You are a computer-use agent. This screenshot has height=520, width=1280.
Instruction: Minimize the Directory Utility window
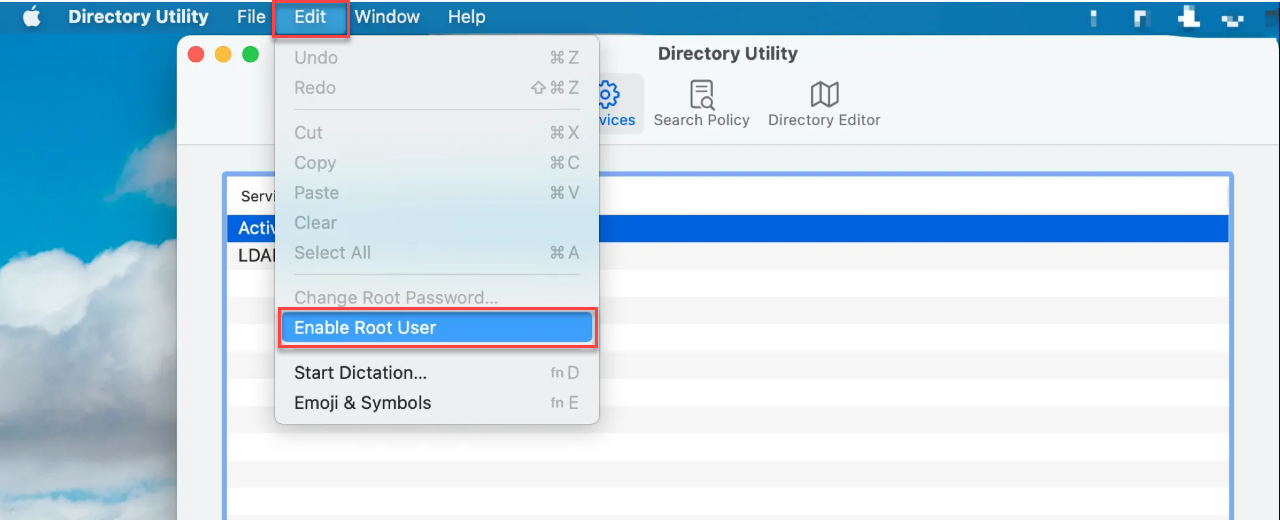tap(223, 54)
